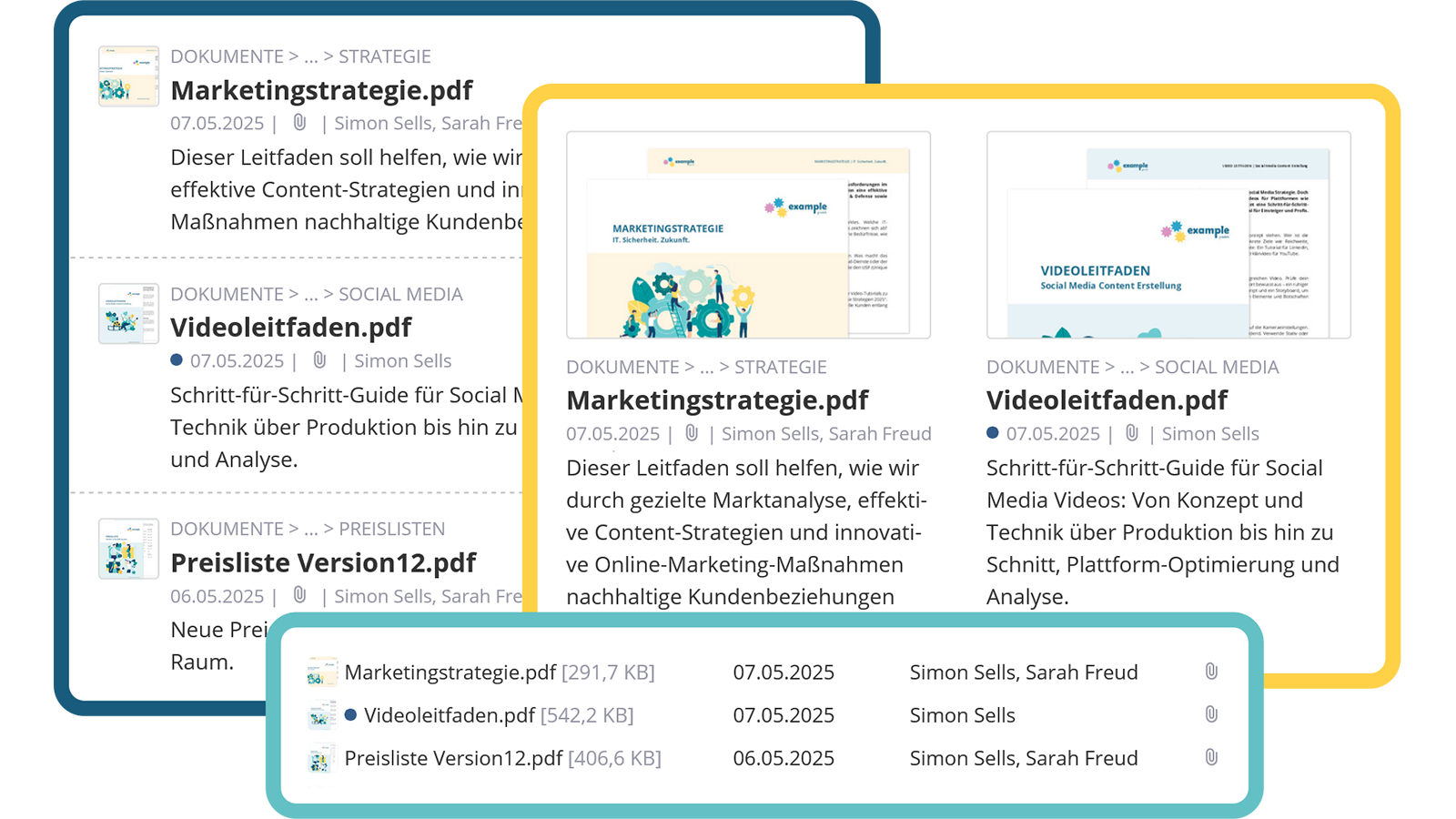The image size is (1456, 819).
Task: Click paperclip in Videoleitfaden.pdf table row
Action: click(x=1211, y=714)
